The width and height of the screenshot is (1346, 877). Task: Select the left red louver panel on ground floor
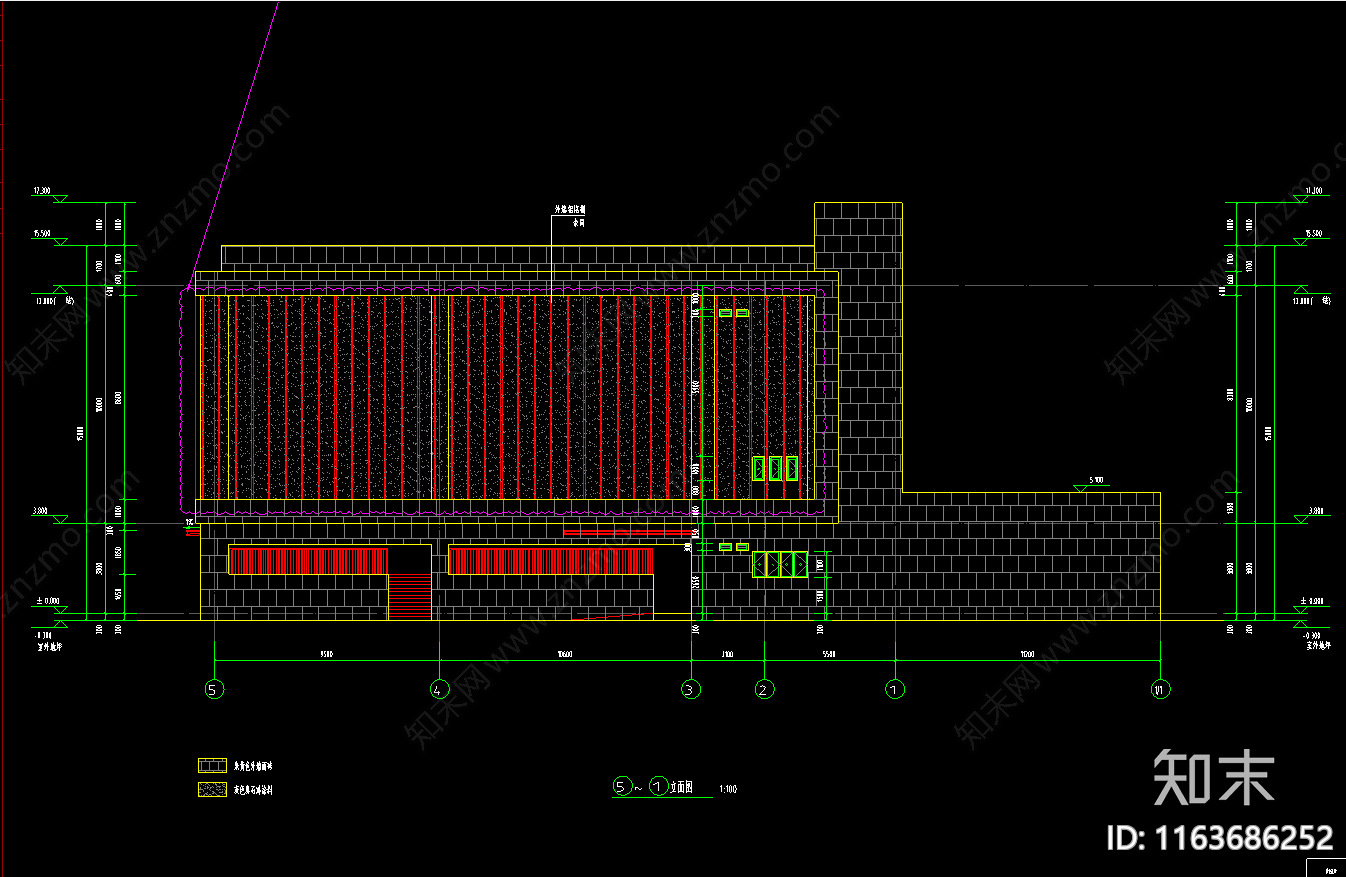click(x=308, y=560)
